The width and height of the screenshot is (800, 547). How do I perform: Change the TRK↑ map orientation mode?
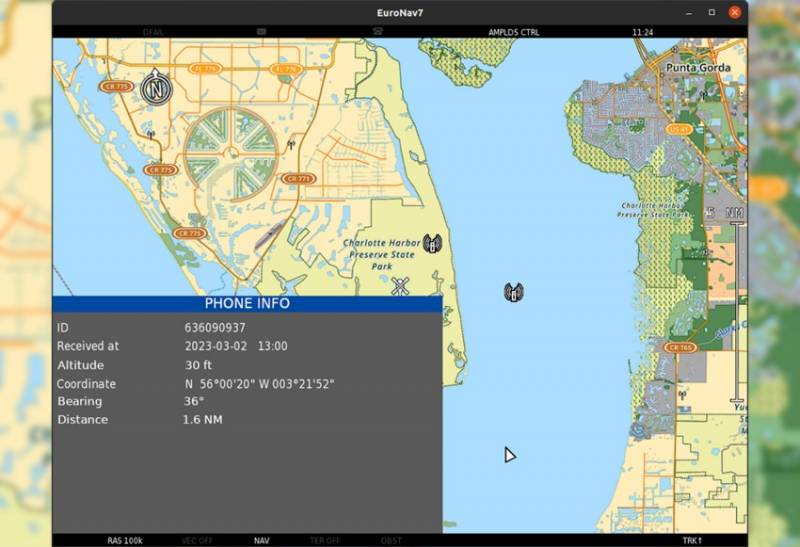[691, 540]
